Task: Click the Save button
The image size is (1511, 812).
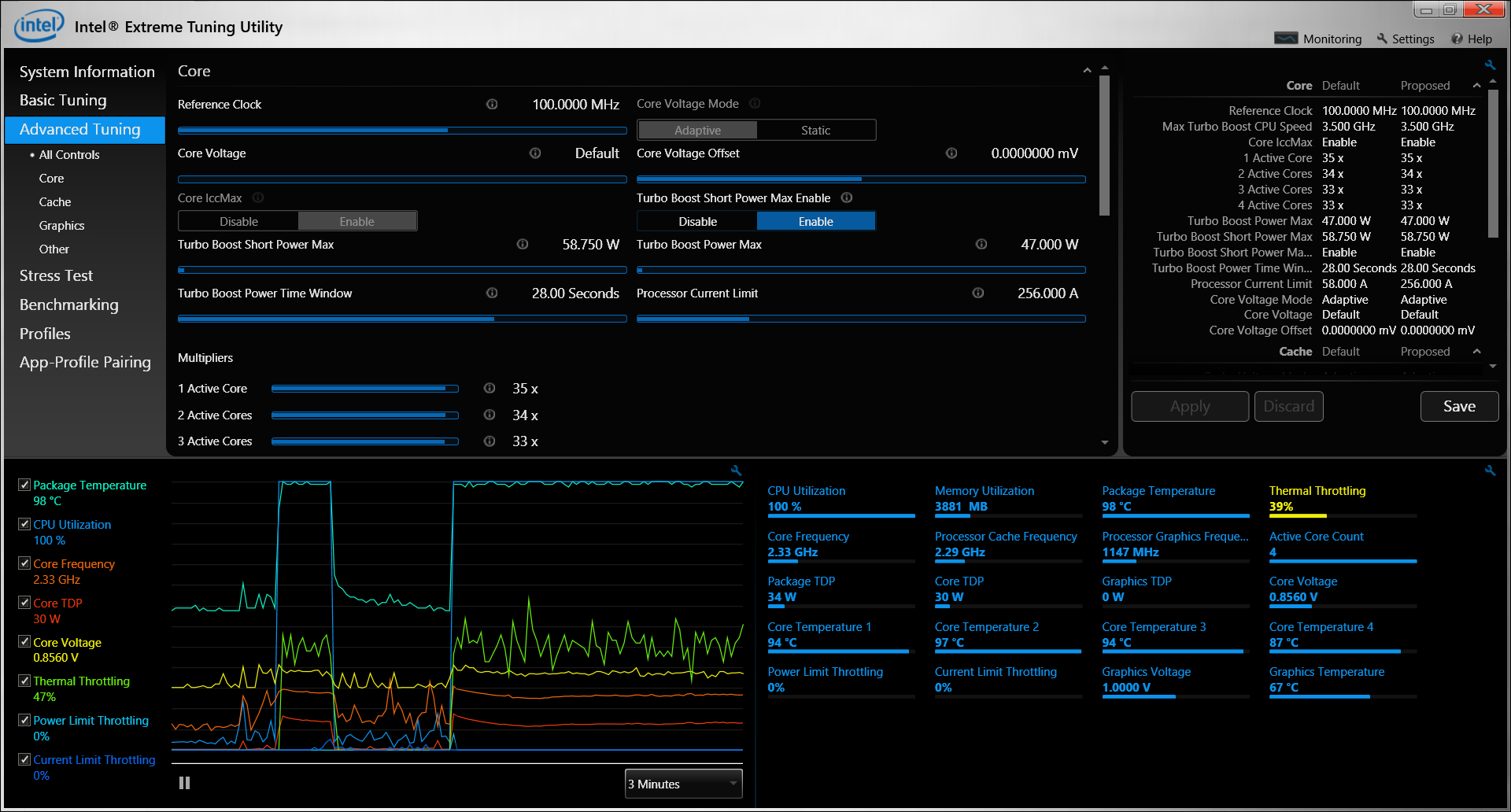Action: [1458, 407]
